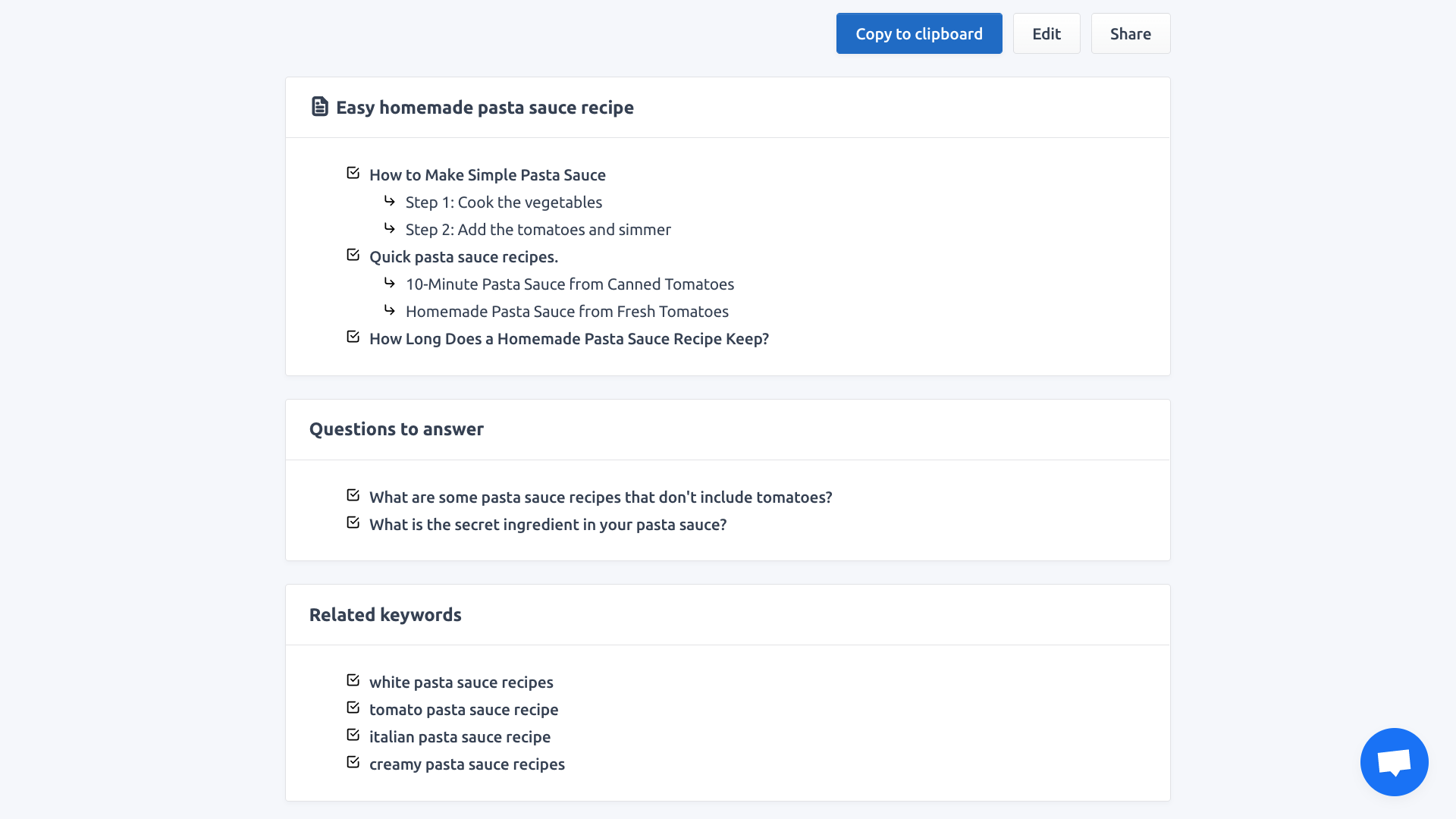Click the Step 2: Add the tomatoes and simmer text
Screen dimensions: 1456x819
[x=538, y=230]
